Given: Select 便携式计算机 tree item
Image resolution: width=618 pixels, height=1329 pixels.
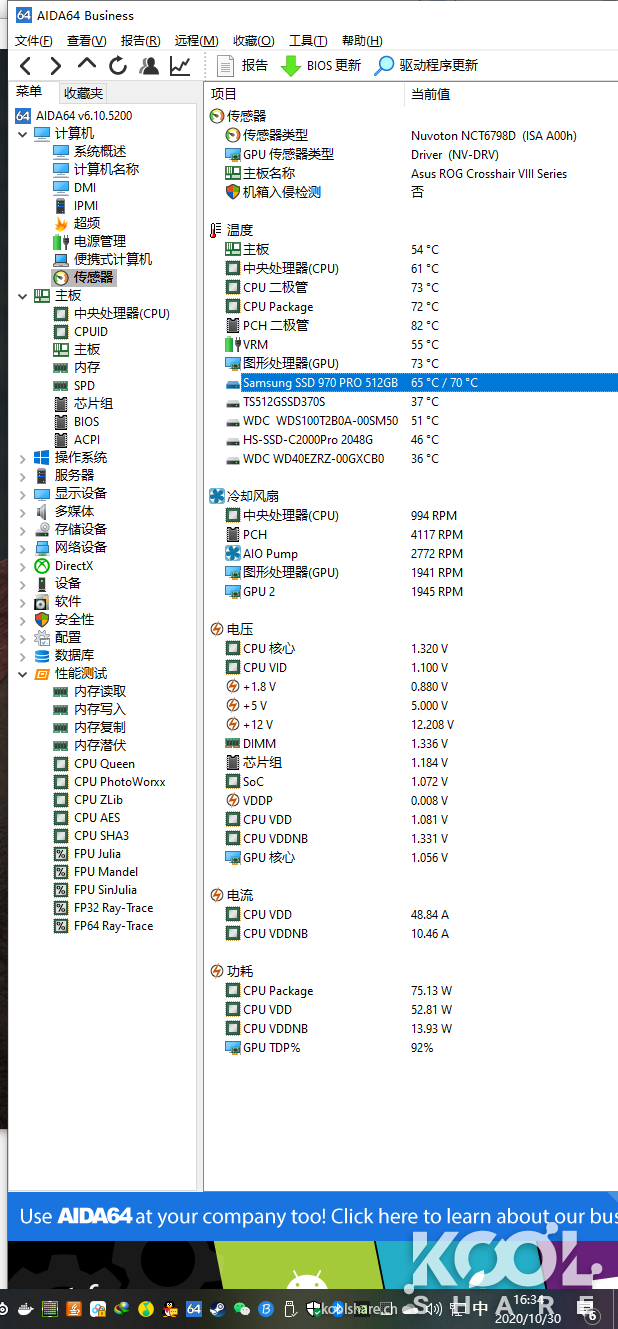Looking at the screenshot, I should 113,259.
